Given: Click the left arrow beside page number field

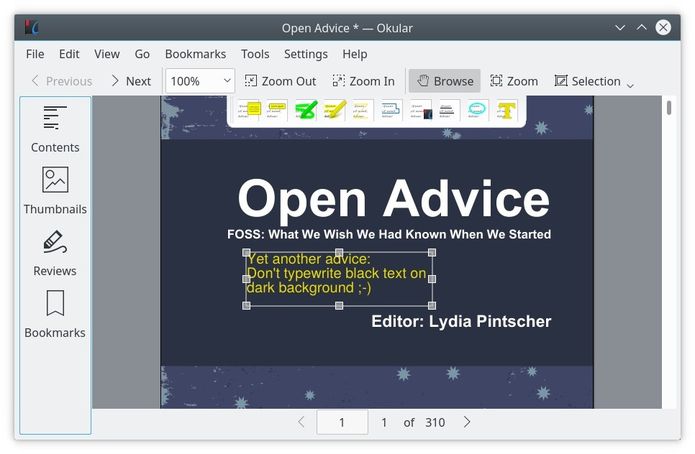Looking at the screenshot, I should [x=301, y=422].
